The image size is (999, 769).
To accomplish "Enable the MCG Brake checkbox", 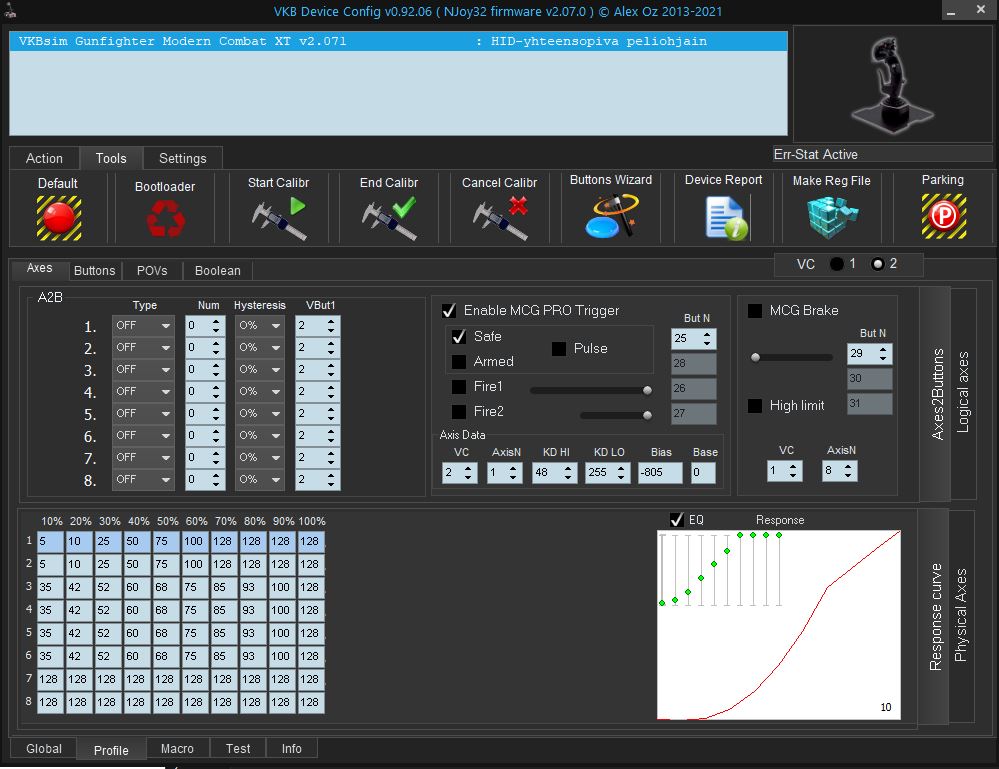I will pos(755,311).
